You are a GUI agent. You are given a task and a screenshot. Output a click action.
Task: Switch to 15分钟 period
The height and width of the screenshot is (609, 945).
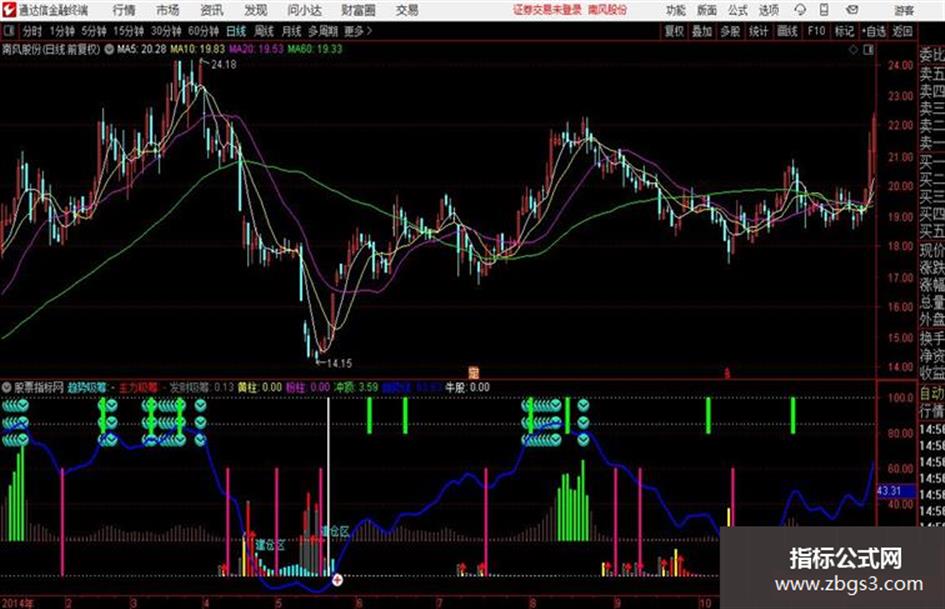click(128, 31)
